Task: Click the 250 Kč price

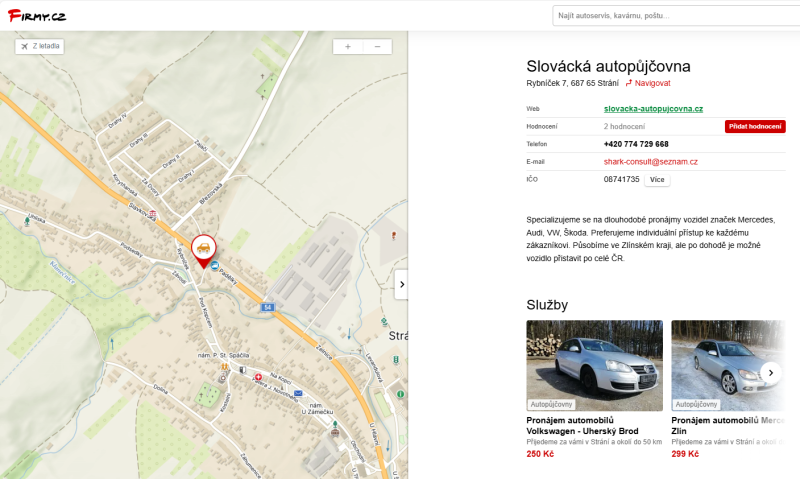Action: [540, 454]
